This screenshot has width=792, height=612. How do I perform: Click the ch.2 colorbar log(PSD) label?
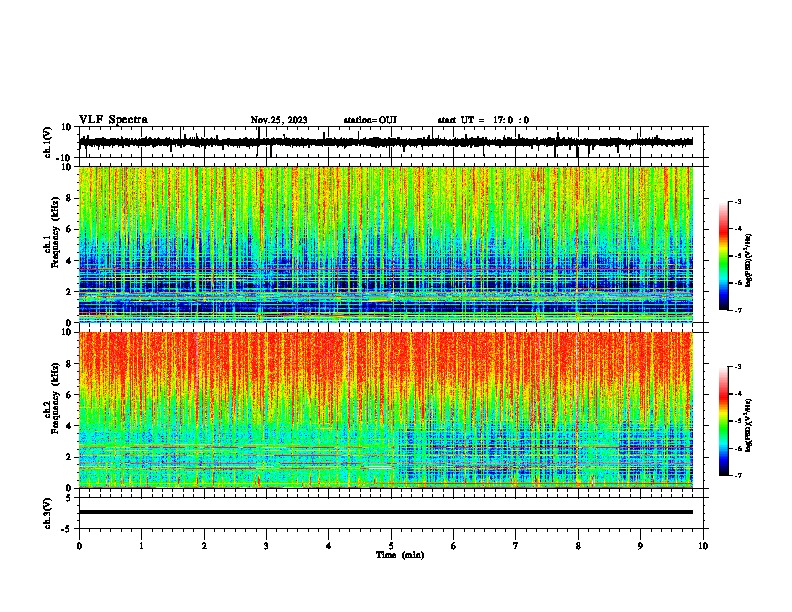[x=749, y=425]
